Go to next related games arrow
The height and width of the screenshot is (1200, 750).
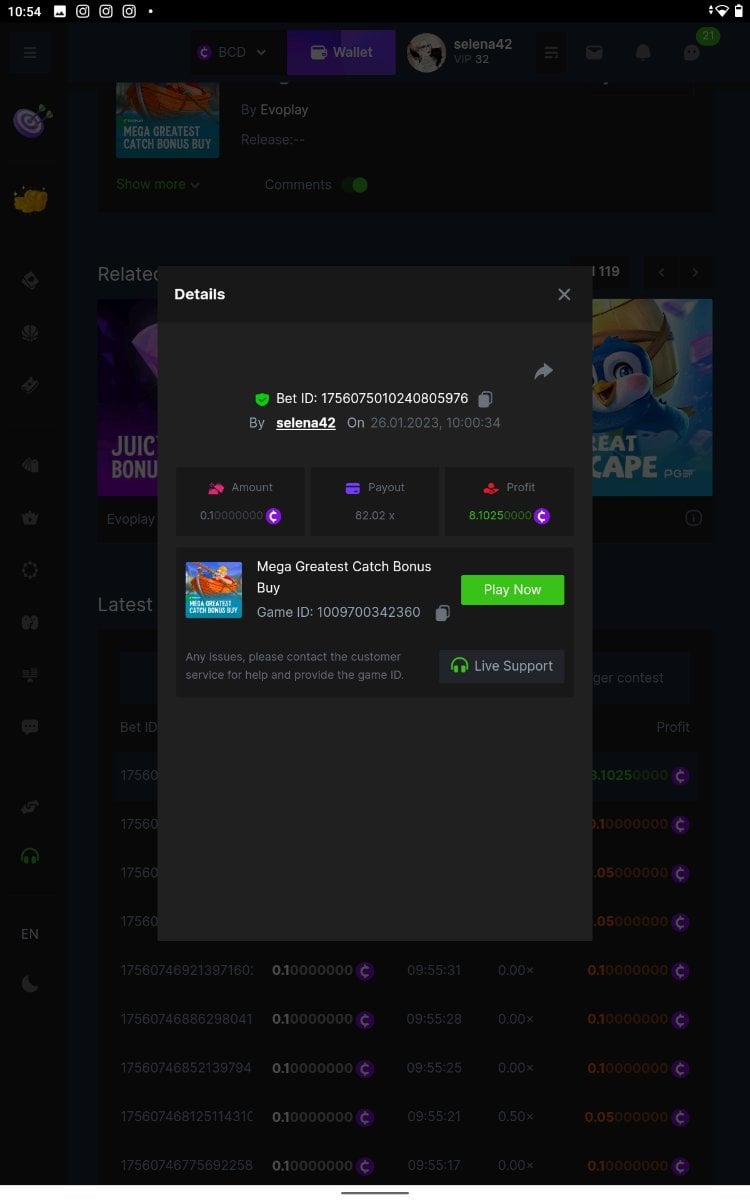pos(695,272)
